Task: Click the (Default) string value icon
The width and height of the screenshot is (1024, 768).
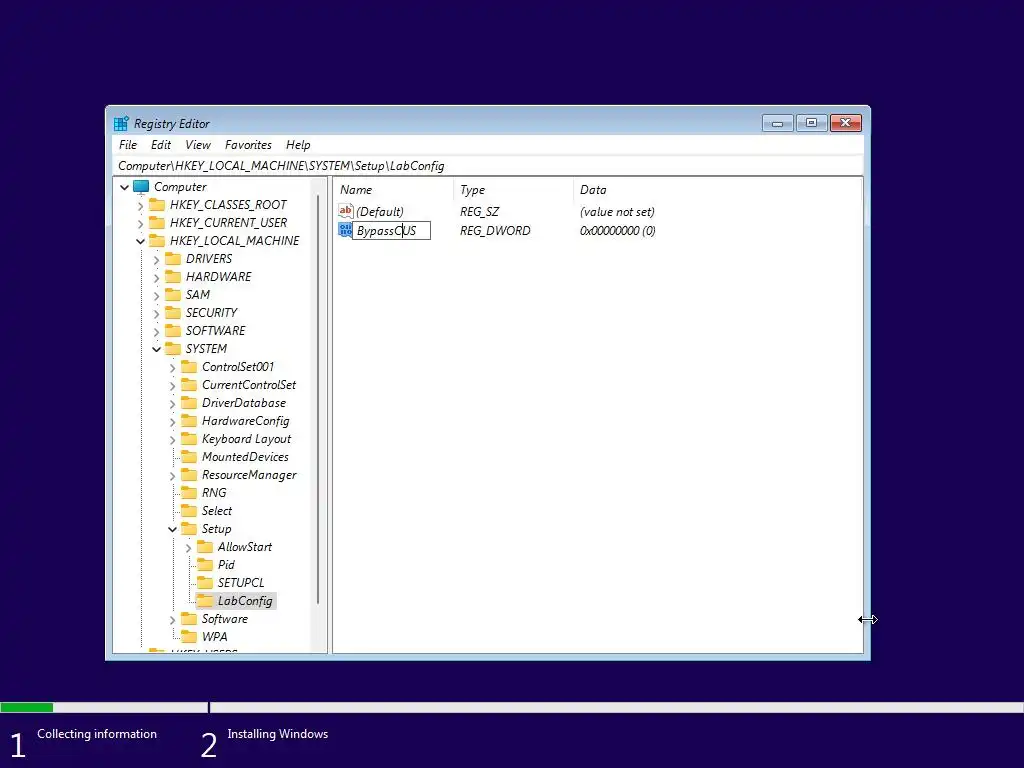Action: click(x=345, y=211)
